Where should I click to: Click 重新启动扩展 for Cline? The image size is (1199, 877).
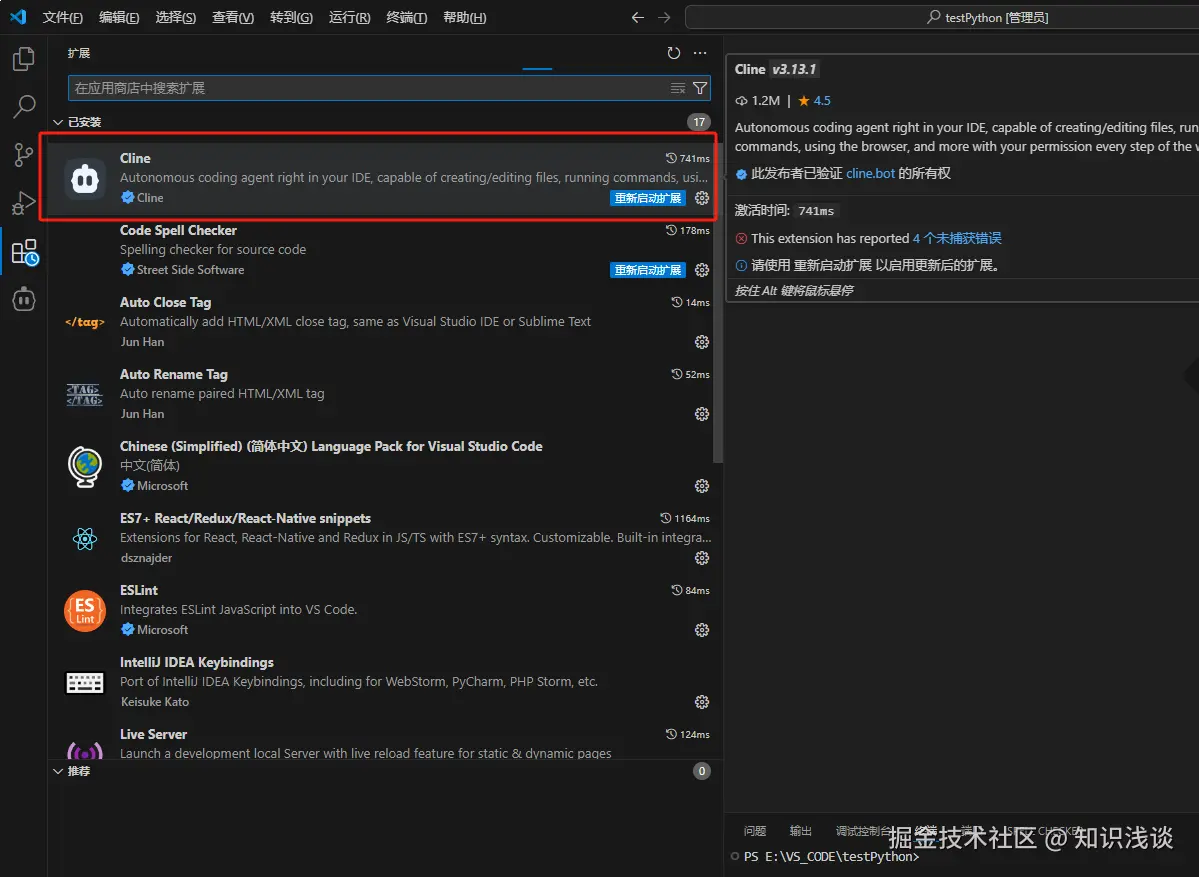648,198
